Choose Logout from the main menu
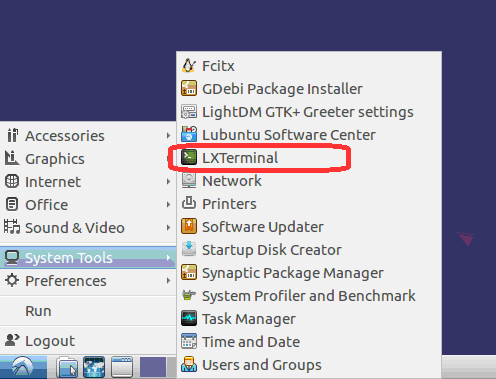 tap(88, 341)
